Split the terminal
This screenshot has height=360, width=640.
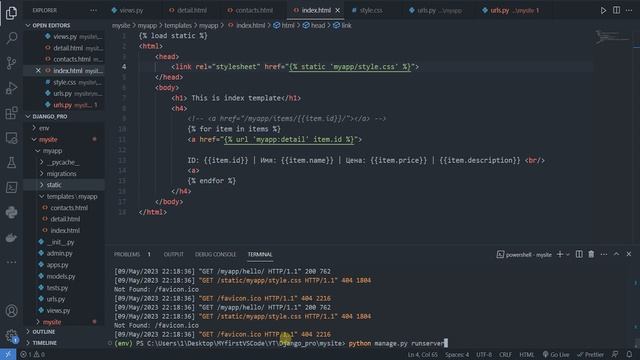coord(579,254)
